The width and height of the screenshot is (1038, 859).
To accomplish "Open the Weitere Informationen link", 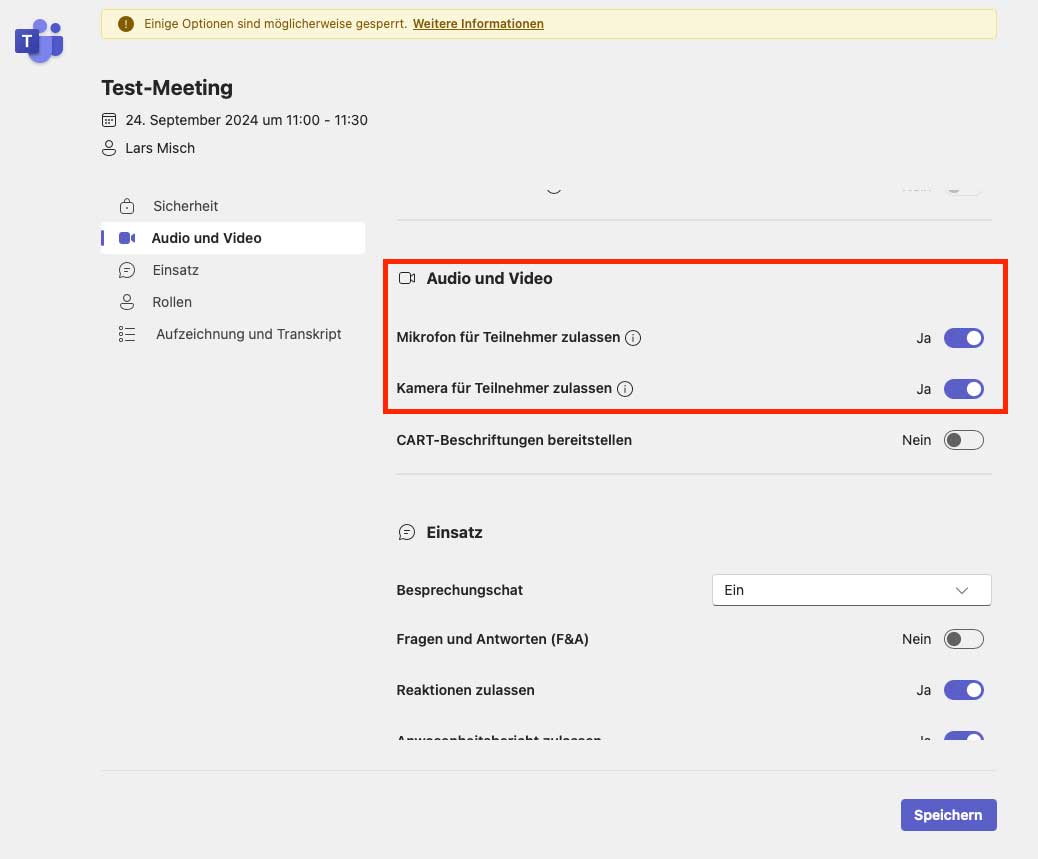I will click(x=478, y=24).
